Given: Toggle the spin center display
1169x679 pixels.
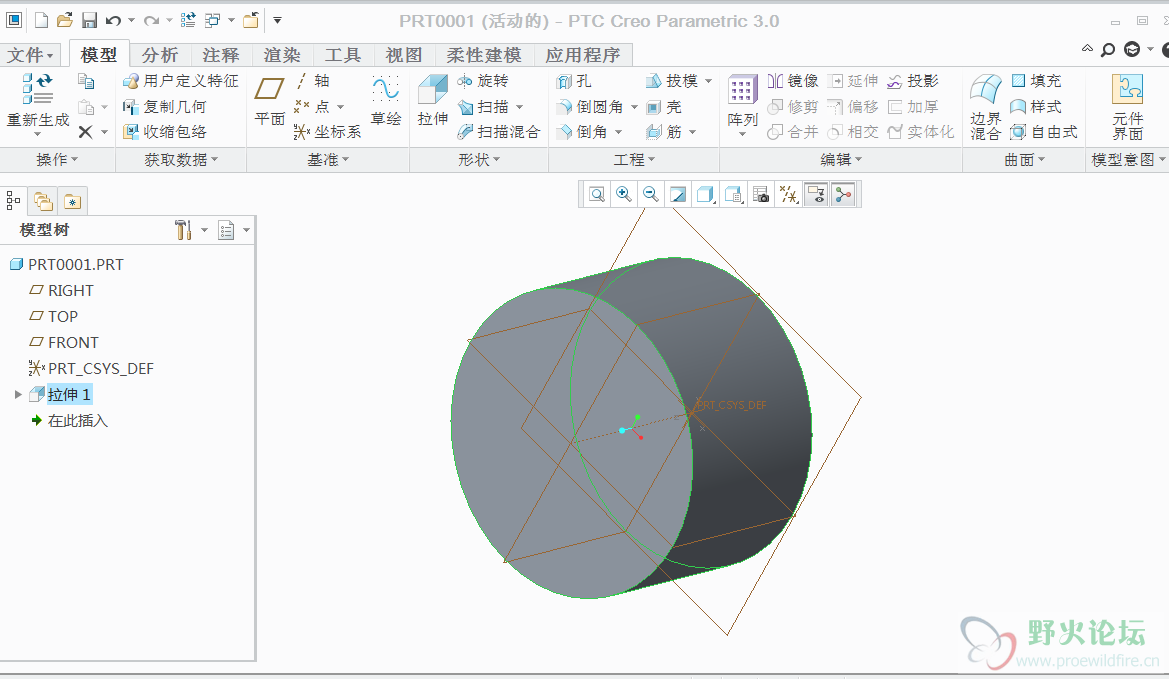Looking at the screenshot, I should [x=843, y=195].
